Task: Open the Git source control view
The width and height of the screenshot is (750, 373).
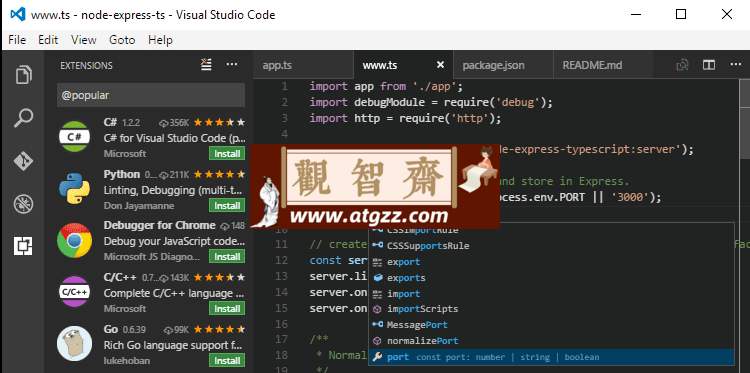Action: (23, 161)
